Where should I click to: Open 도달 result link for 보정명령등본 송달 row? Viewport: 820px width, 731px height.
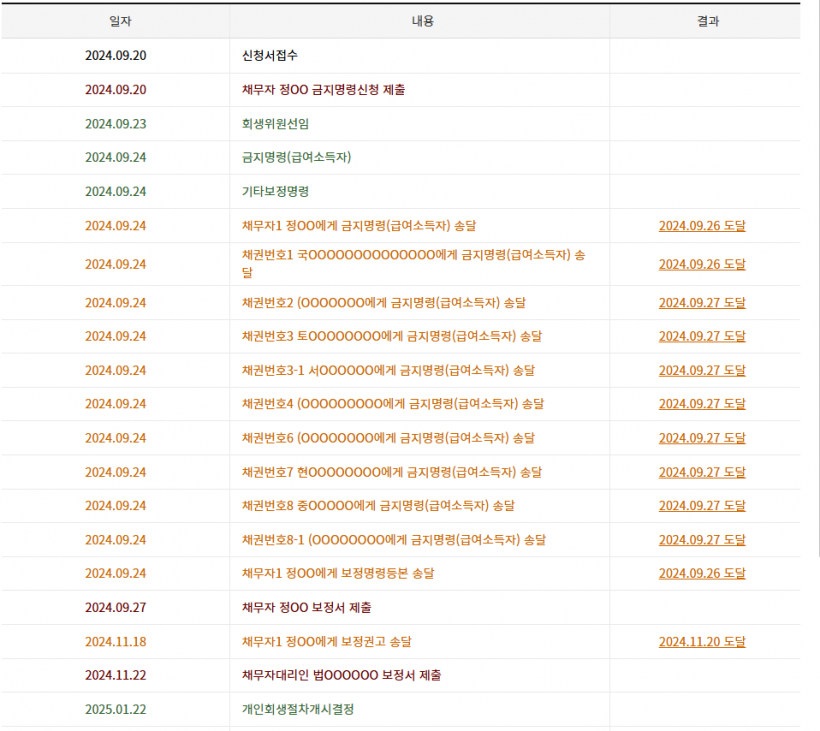coord(702,574)
